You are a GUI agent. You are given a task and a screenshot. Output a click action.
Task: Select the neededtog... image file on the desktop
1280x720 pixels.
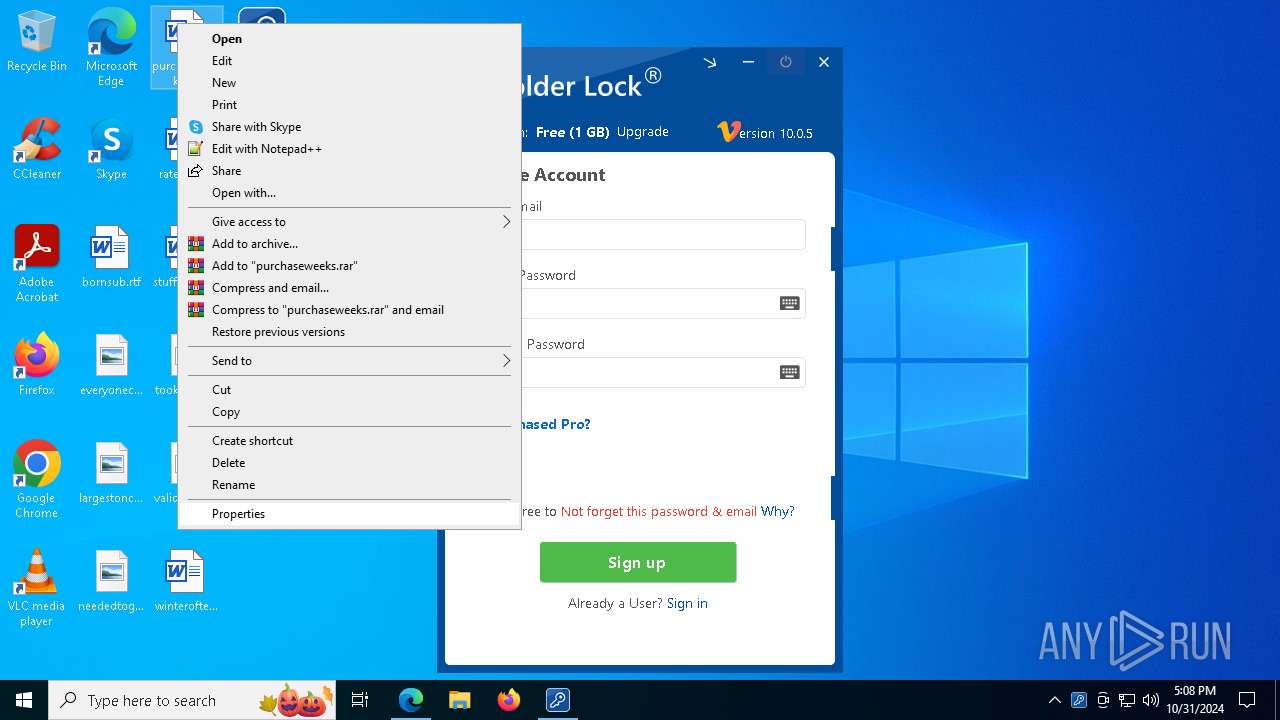point(111,582)
